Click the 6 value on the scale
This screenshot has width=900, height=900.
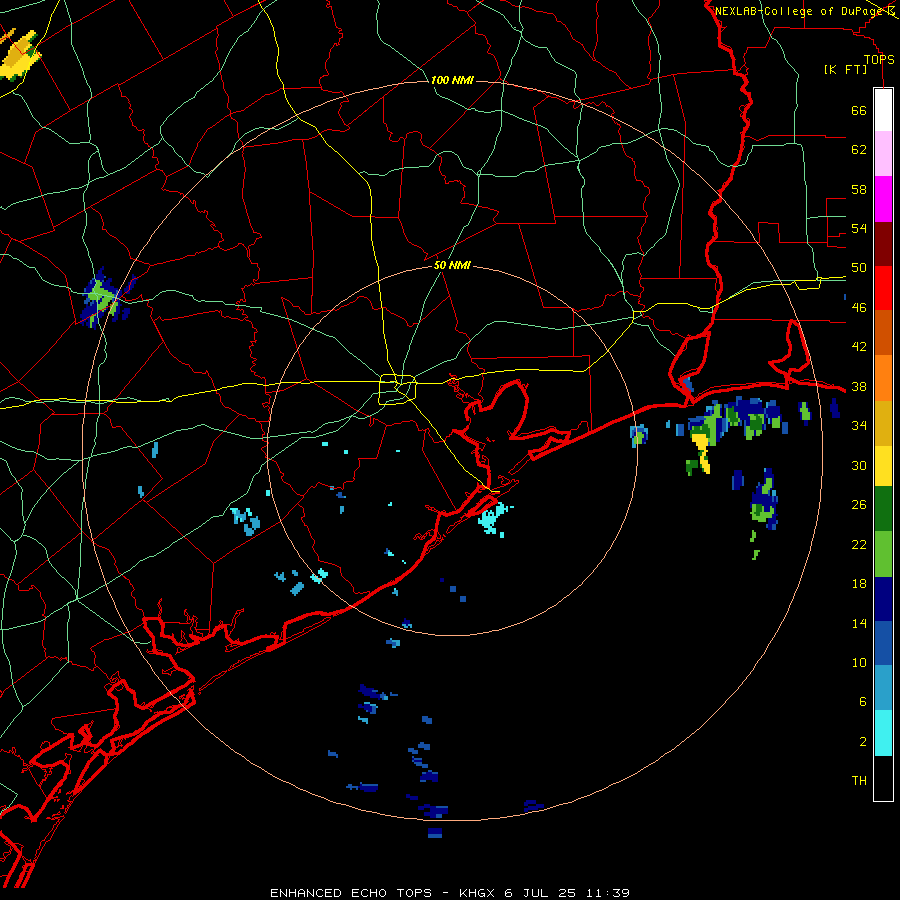click(x=863, y=701)
